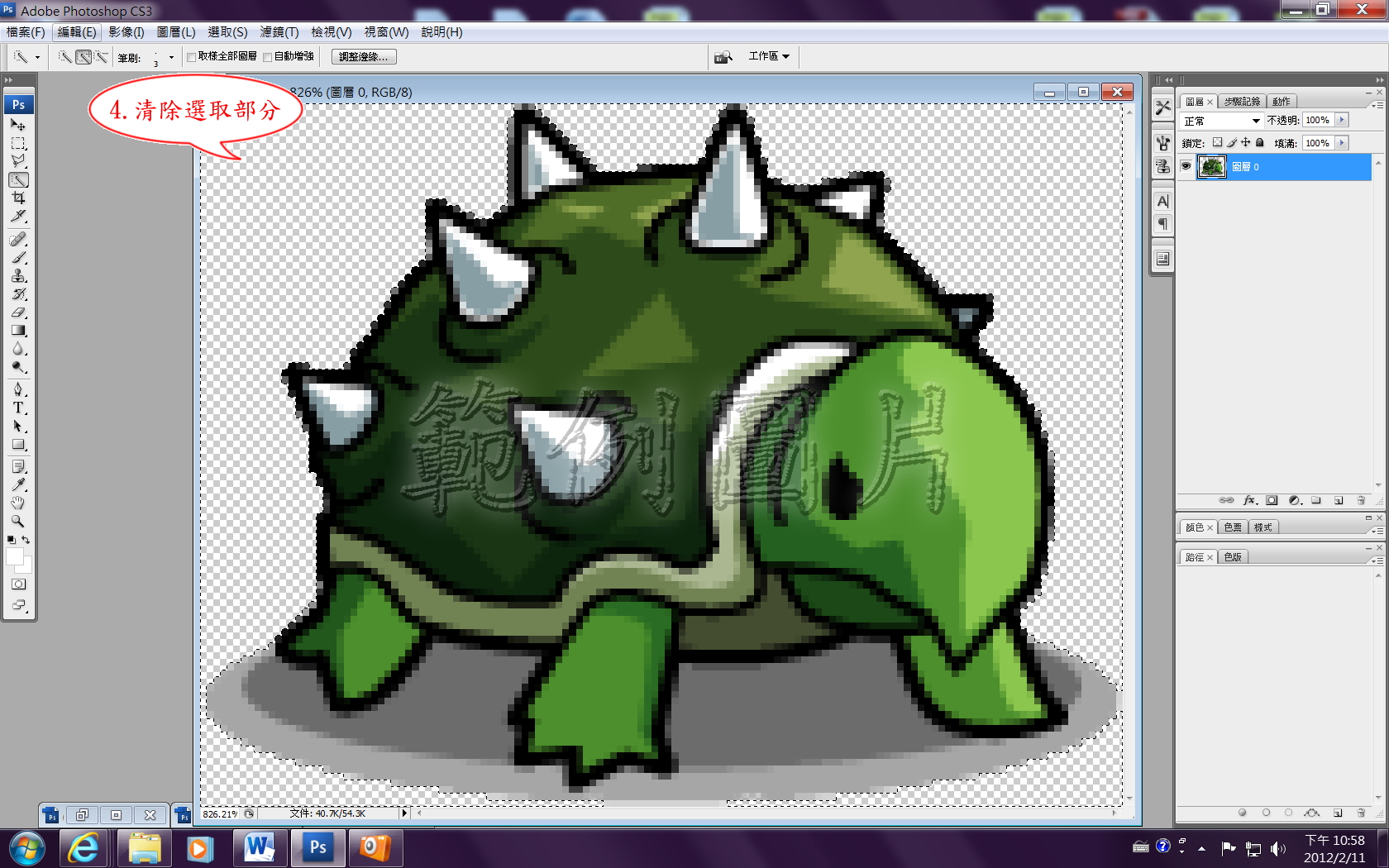The height and width of the screenshot is (868, 1389).
Task: Click the foreground color swatch
Action: (x=15, y=557)
